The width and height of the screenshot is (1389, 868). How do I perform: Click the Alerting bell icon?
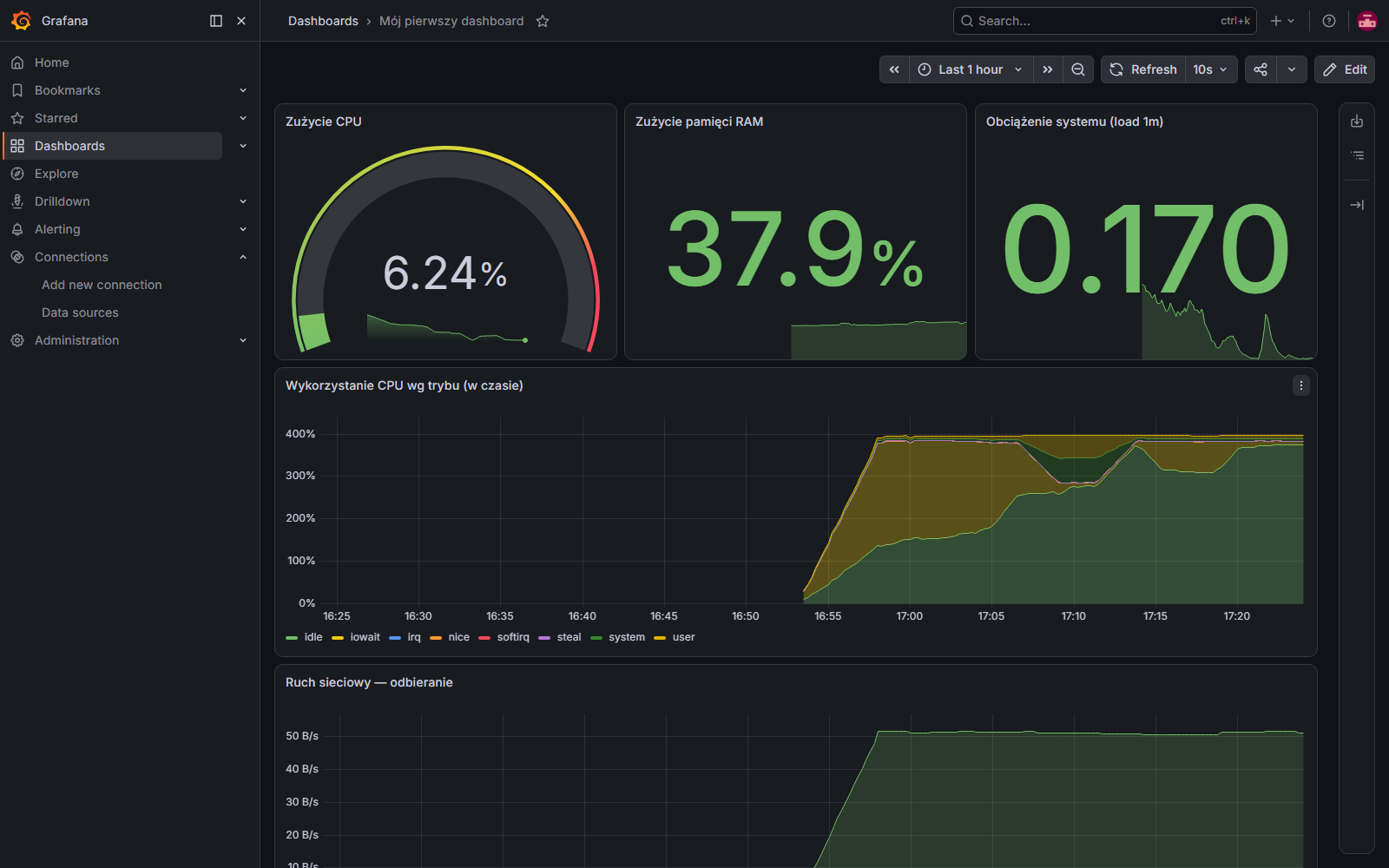(x=17, y=229)
